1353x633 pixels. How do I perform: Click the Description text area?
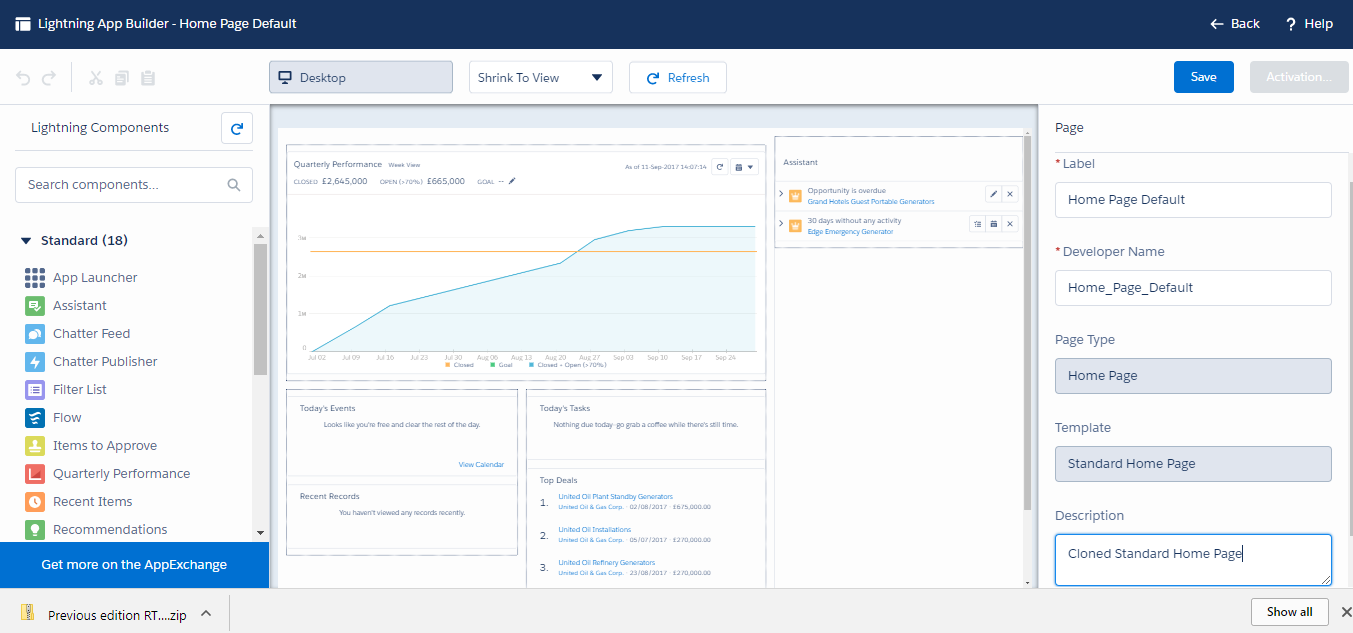[x=1193, y=560]
